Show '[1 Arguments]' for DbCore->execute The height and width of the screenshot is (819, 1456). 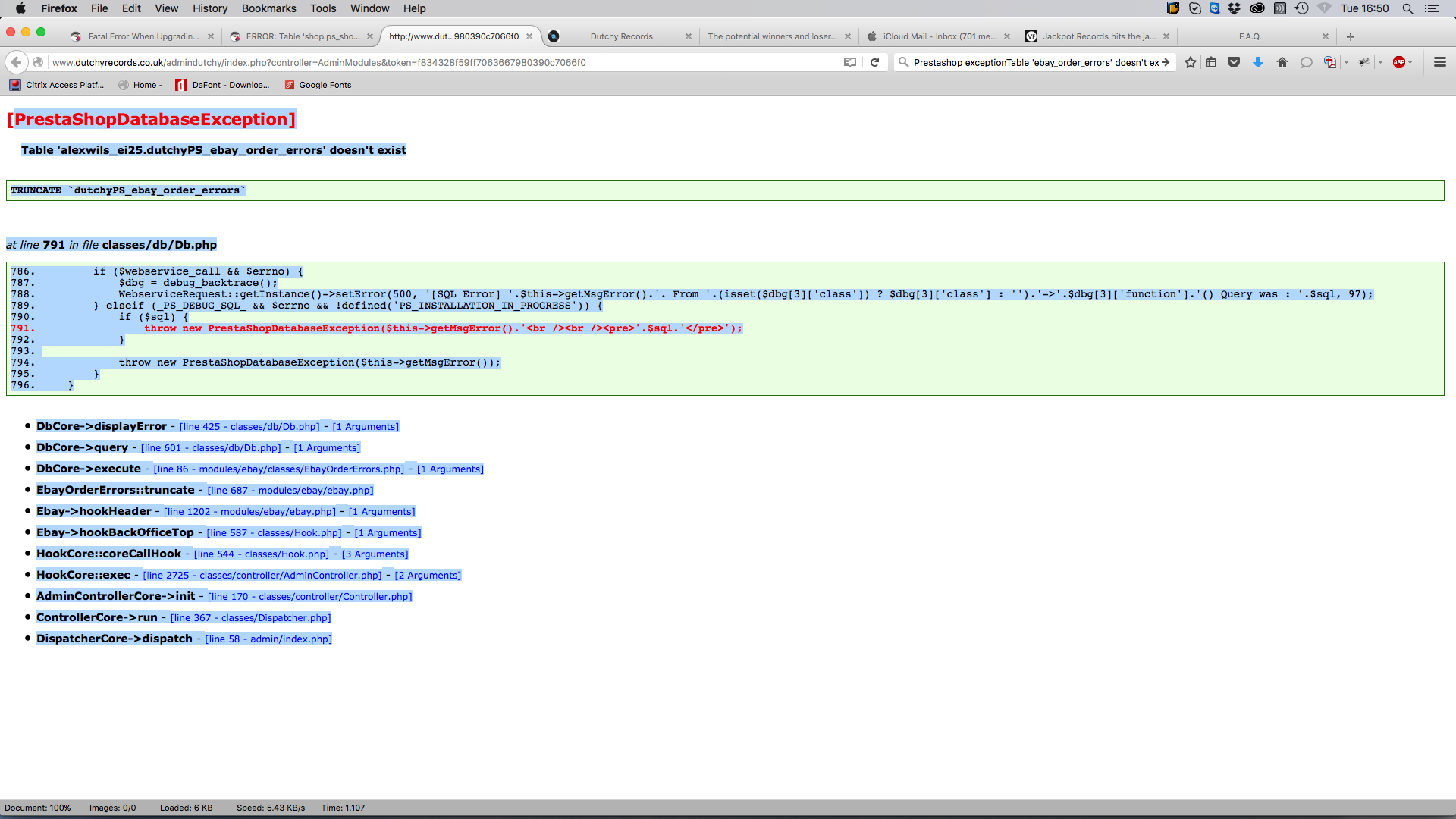point(450,469)
